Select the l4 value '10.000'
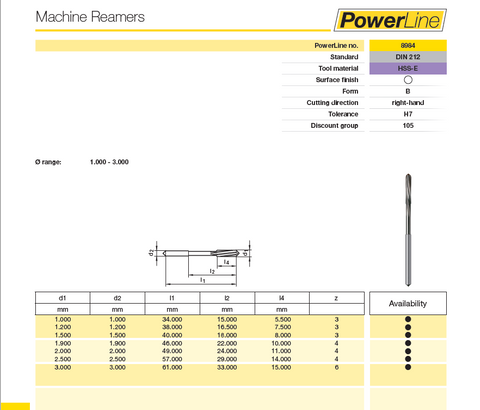 pyautogui.click(x=281, y=343)
